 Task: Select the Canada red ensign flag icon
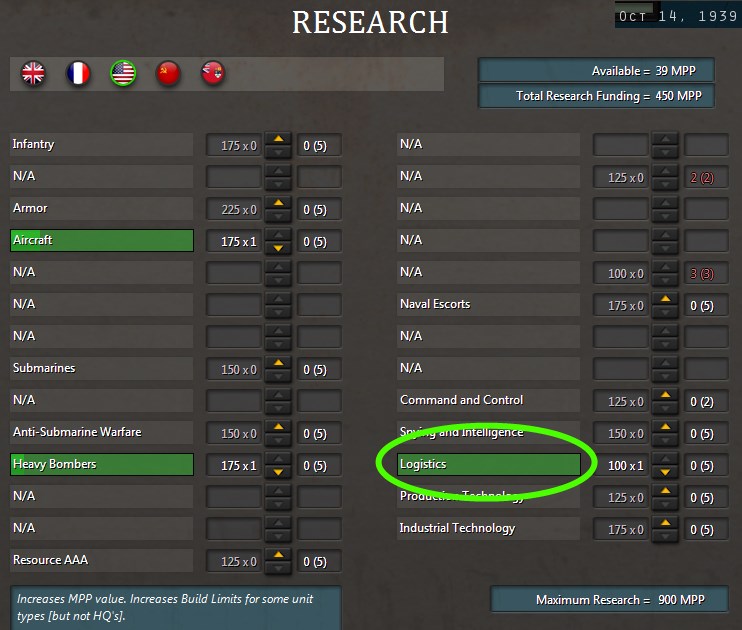coord(213,73)
